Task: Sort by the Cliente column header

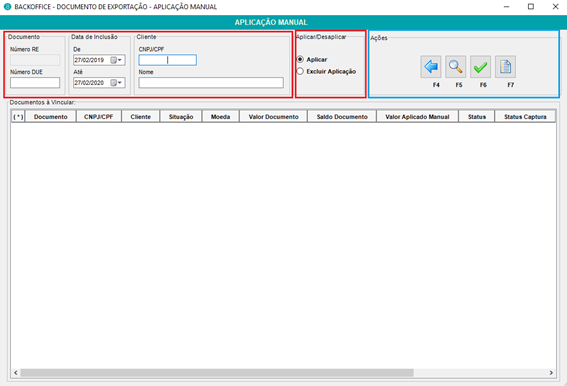Action: pos(141,117)
